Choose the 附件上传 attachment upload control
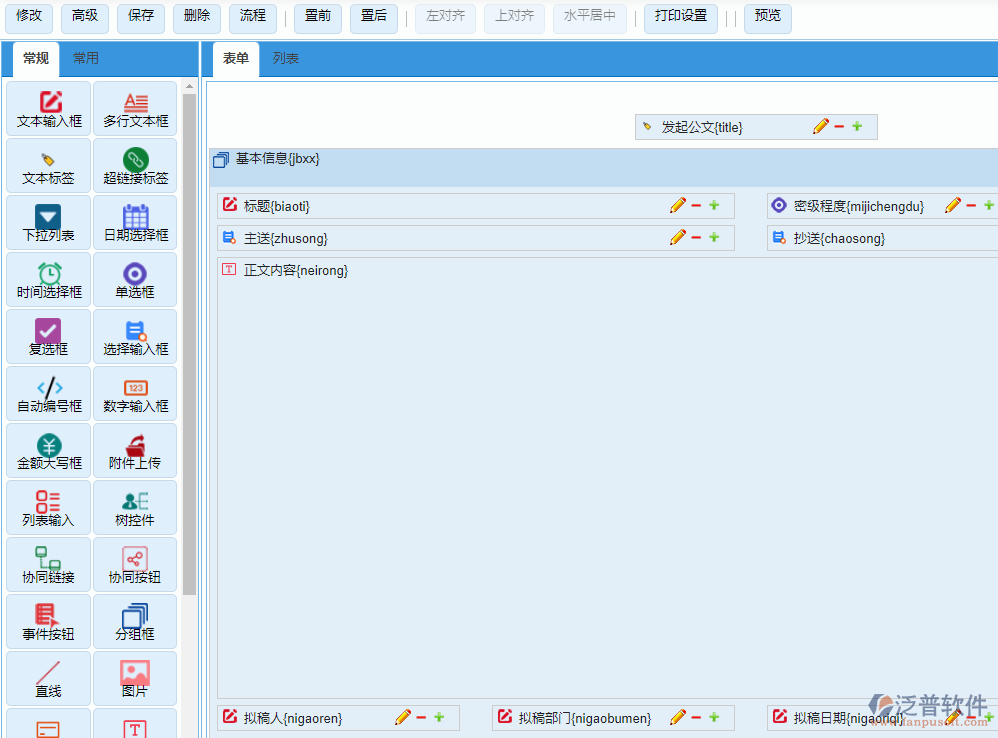Image resolution: width=998 pixels, height=738 pixels. (x=135, y=451)
